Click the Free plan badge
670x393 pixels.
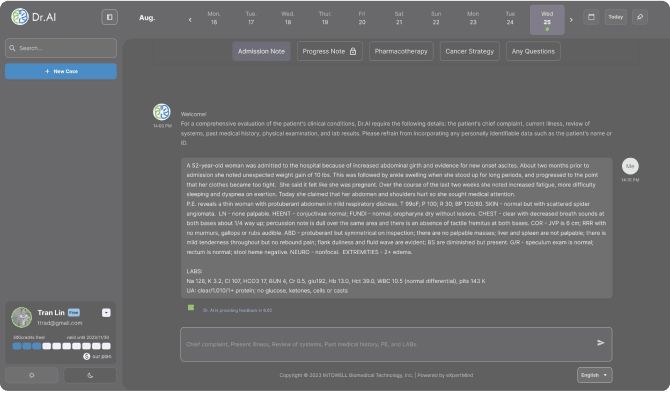[74, 313]
